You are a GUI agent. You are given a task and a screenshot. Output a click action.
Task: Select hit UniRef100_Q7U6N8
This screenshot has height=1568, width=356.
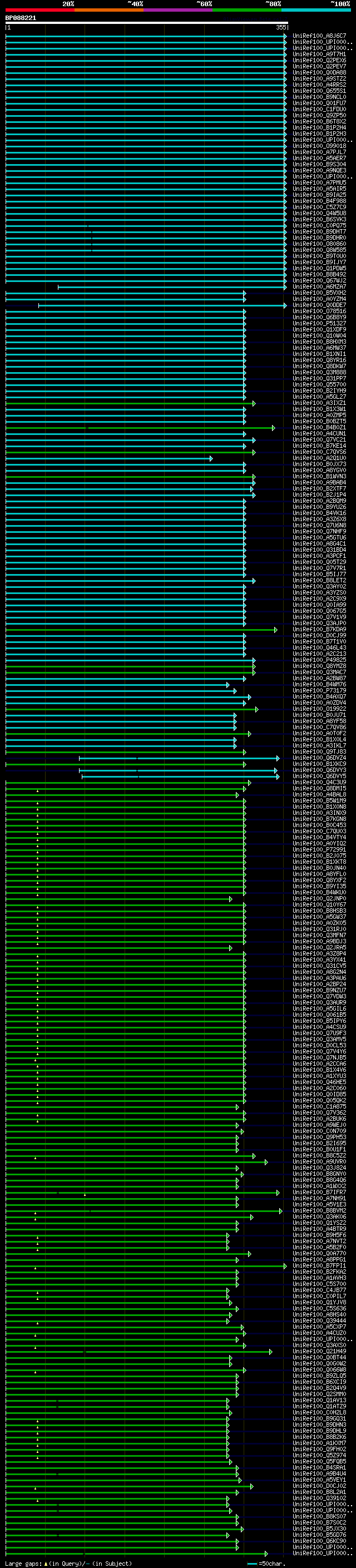[x=319, y=525]
